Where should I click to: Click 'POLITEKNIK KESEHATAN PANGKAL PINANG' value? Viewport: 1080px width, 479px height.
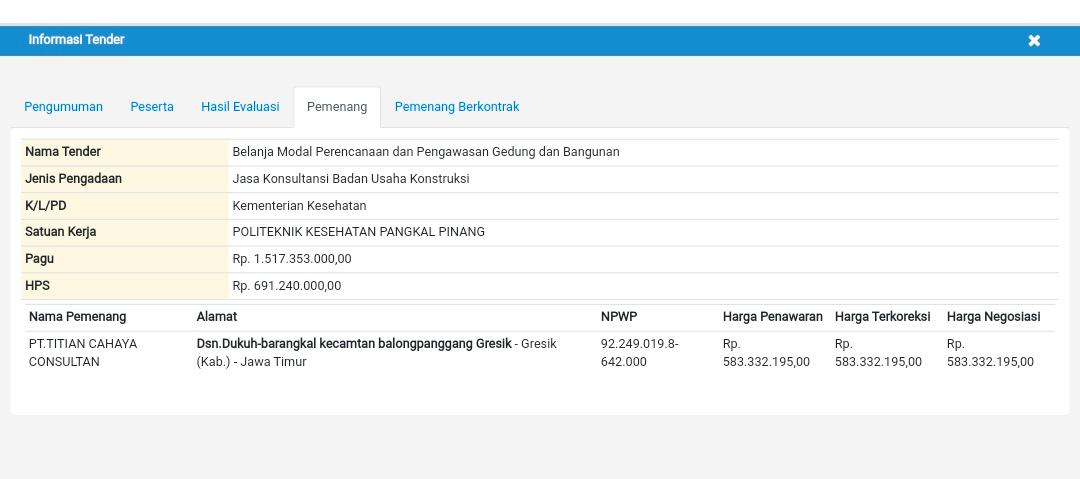[359, 232]
